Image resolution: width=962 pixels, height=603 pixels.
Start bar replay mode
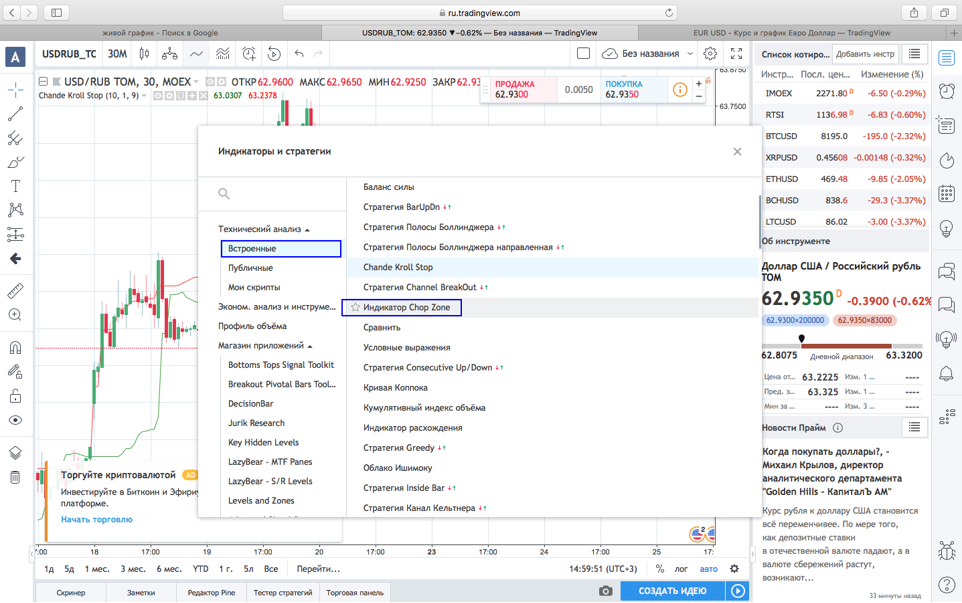coord(274,54)
